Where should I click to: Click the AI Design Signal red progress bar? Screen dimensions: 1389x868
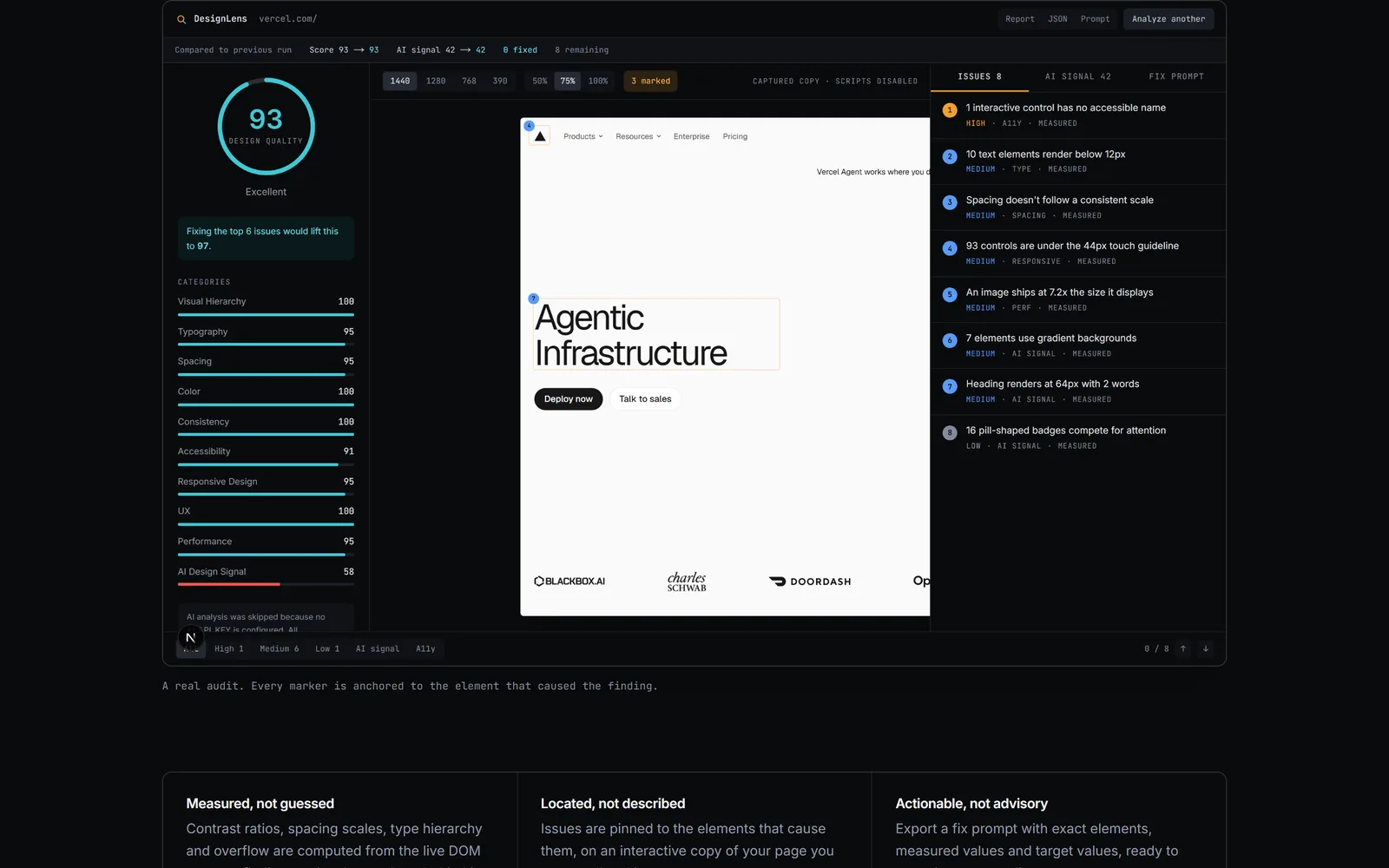tap(266, 584)
